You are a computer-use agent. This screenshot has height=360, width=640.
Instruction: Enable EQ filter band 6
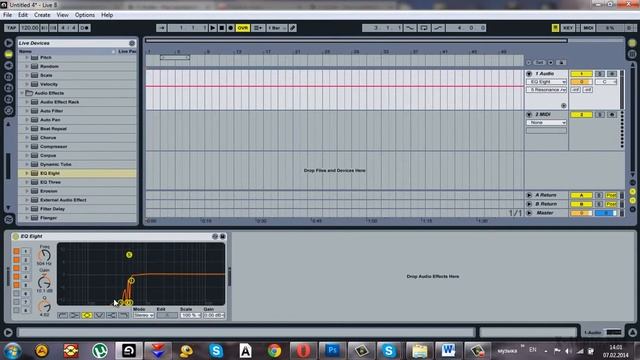point(16,293)
